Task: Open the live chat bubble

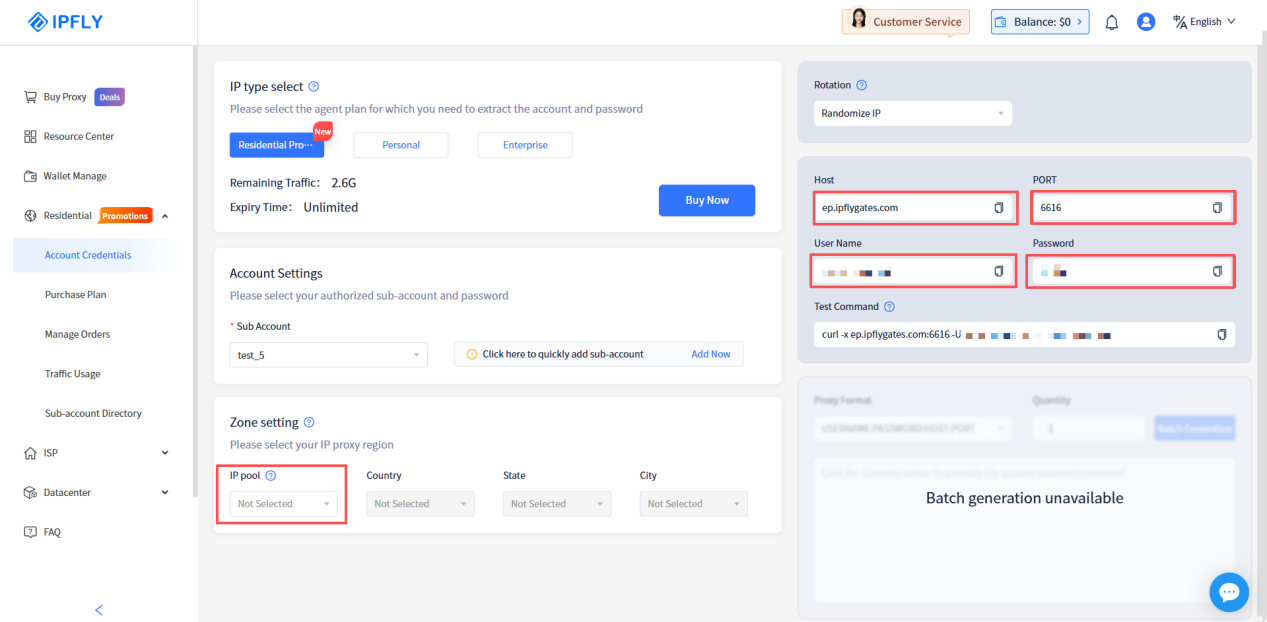Action: click(1229, 592)
